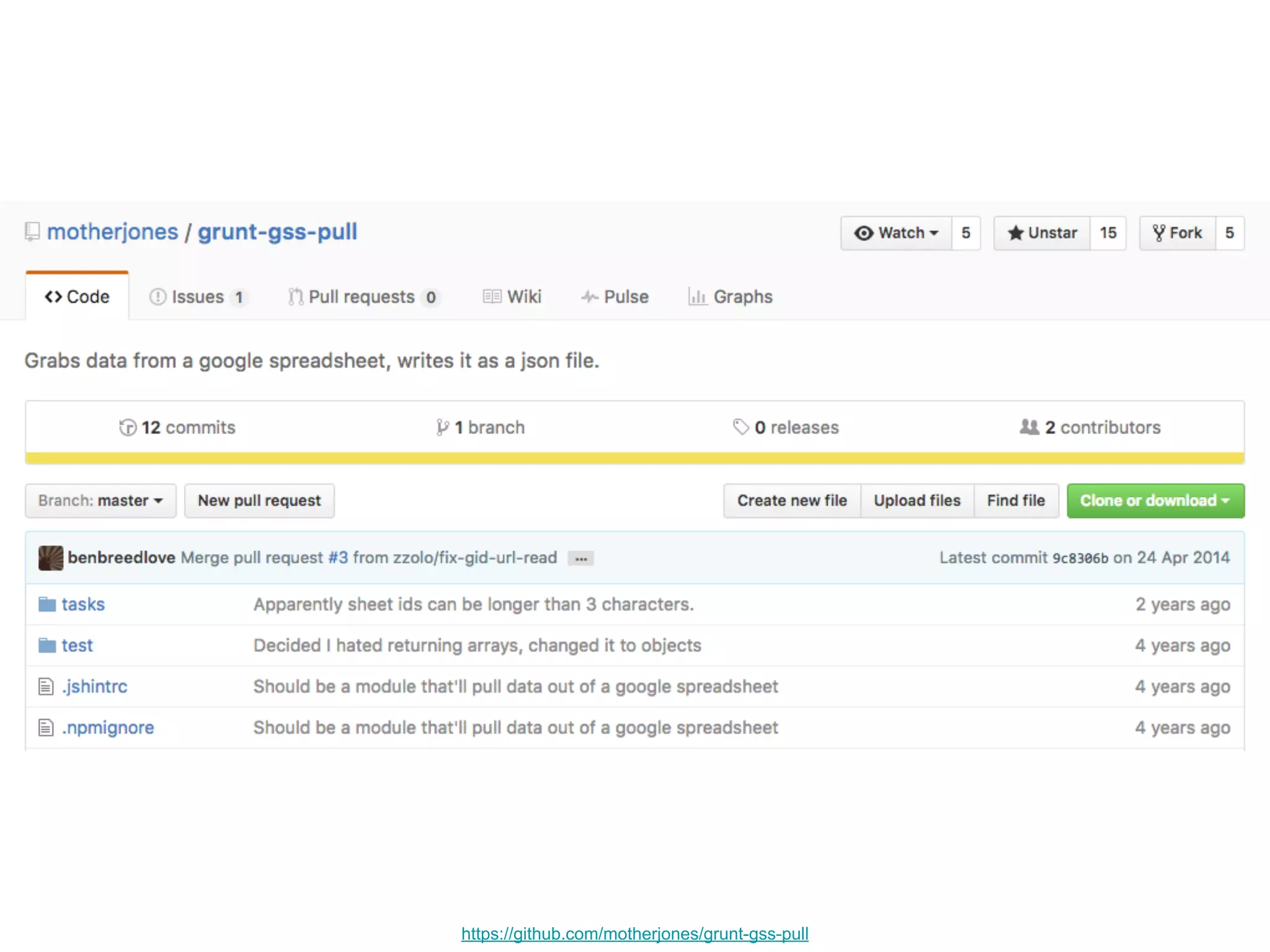
Task: Click Upload files button
Action: (917, 501)
